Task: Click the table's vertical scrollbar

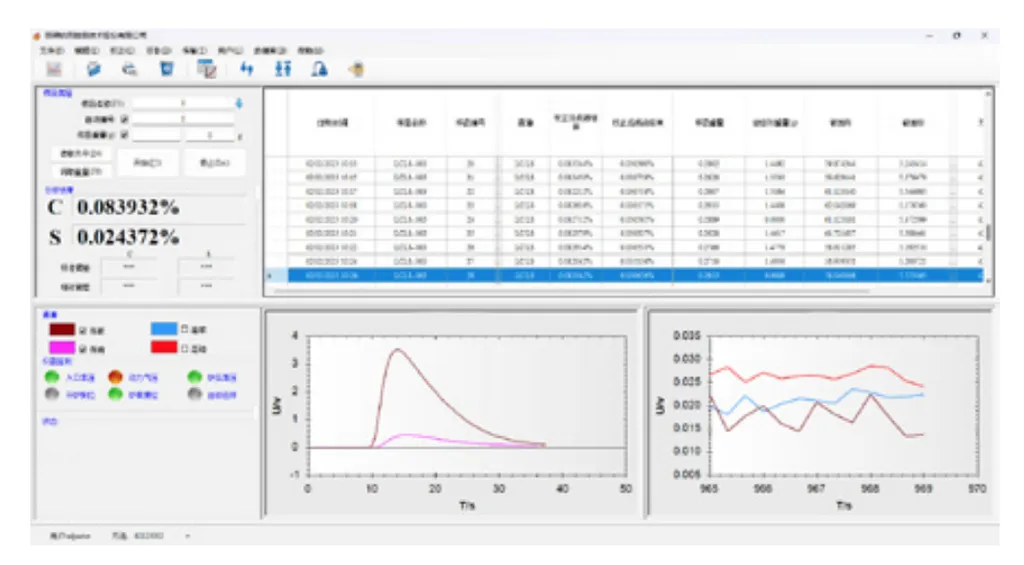Action: pos(988,232)
